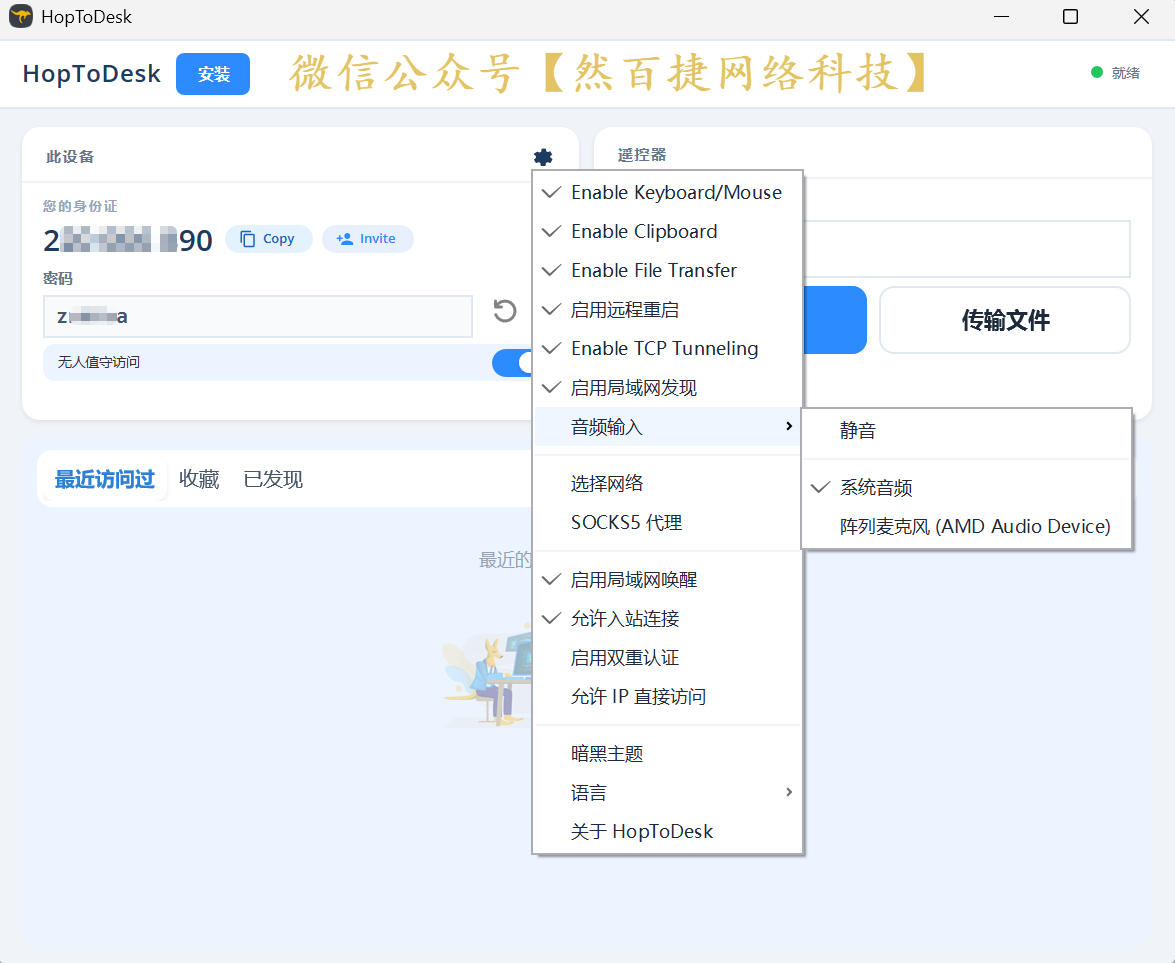Viewport: 1175px width, 963px height.
Task: Click the settings gear icon in 此设备 panel
Action: [543, 157]
